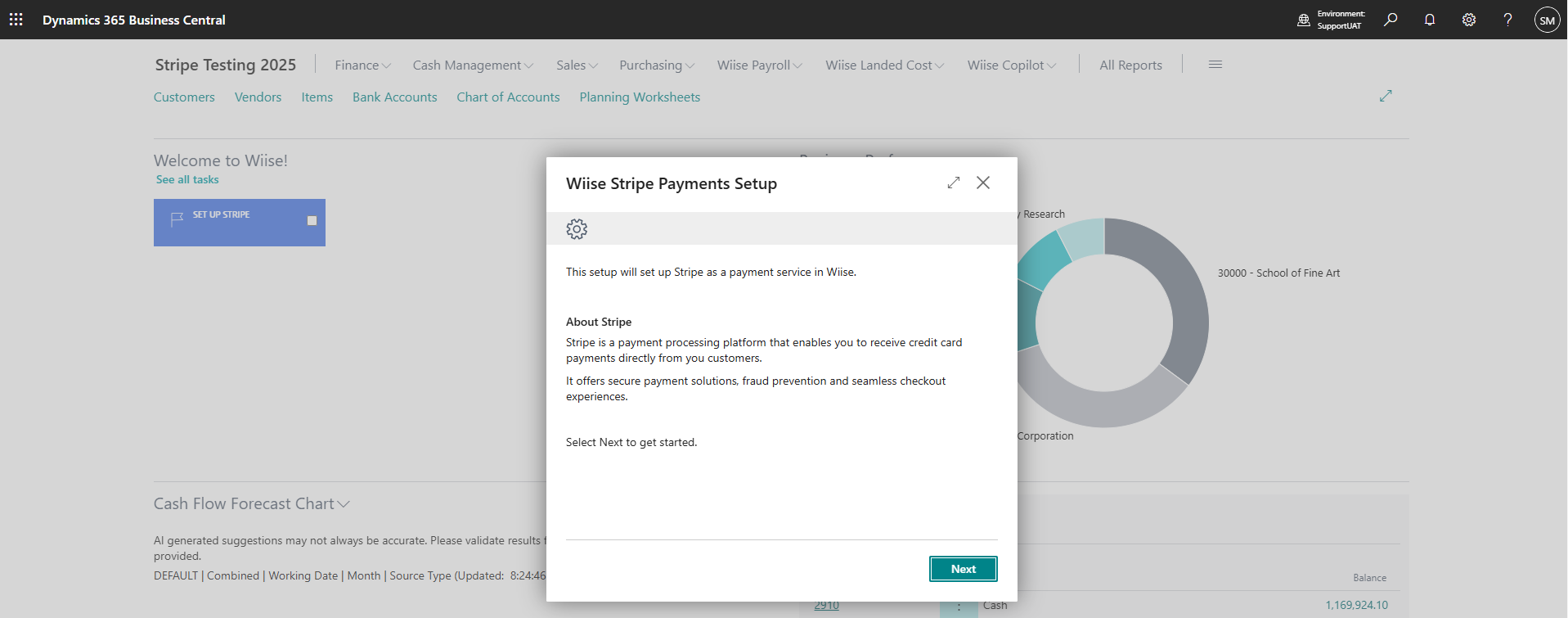Viewport: 1568px width, 618px height.
Task: Open the help question mark icon
Action: [1507, 20]
